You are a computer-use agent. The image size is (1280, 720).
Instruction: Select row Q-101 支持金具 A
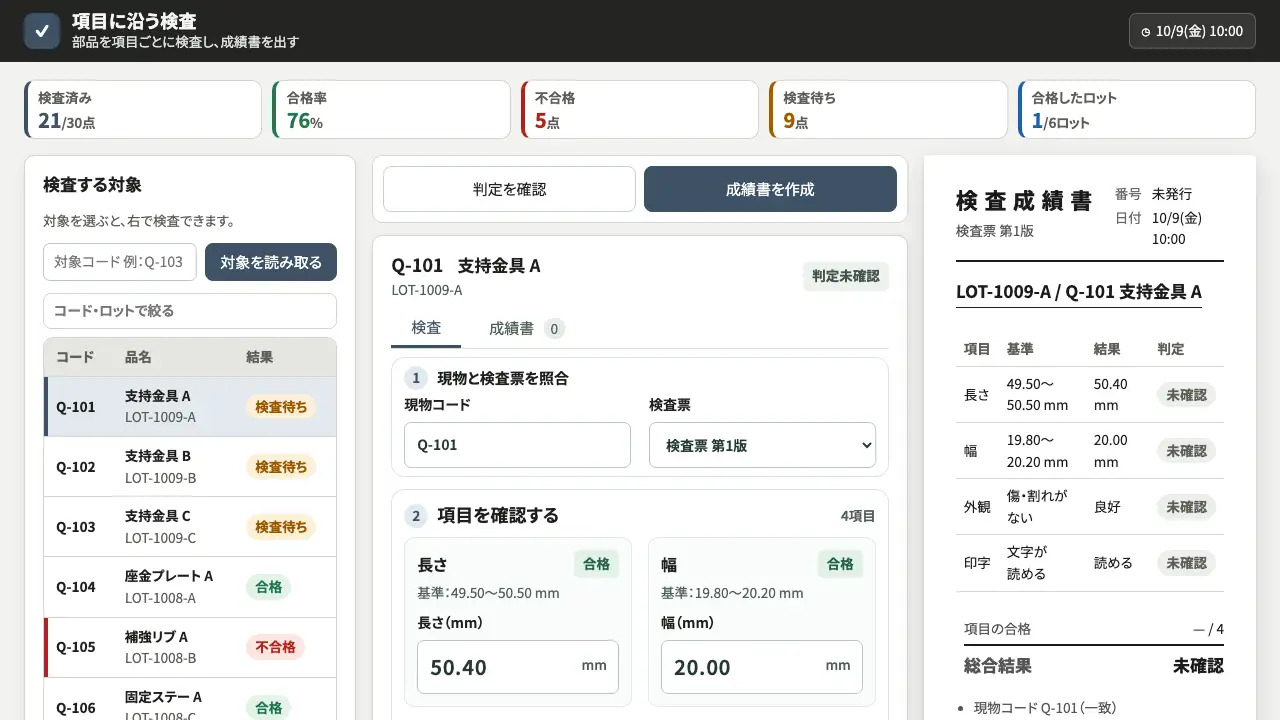(190, 407)
